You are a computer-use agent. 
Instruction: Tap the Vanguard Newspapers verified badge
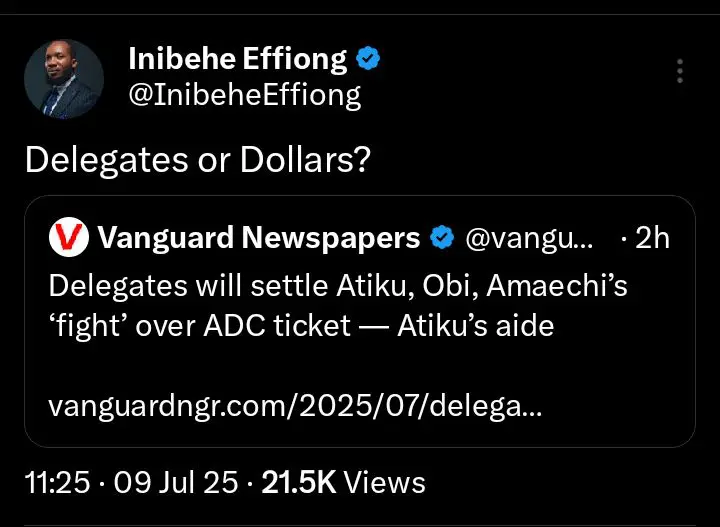point(441,238)
